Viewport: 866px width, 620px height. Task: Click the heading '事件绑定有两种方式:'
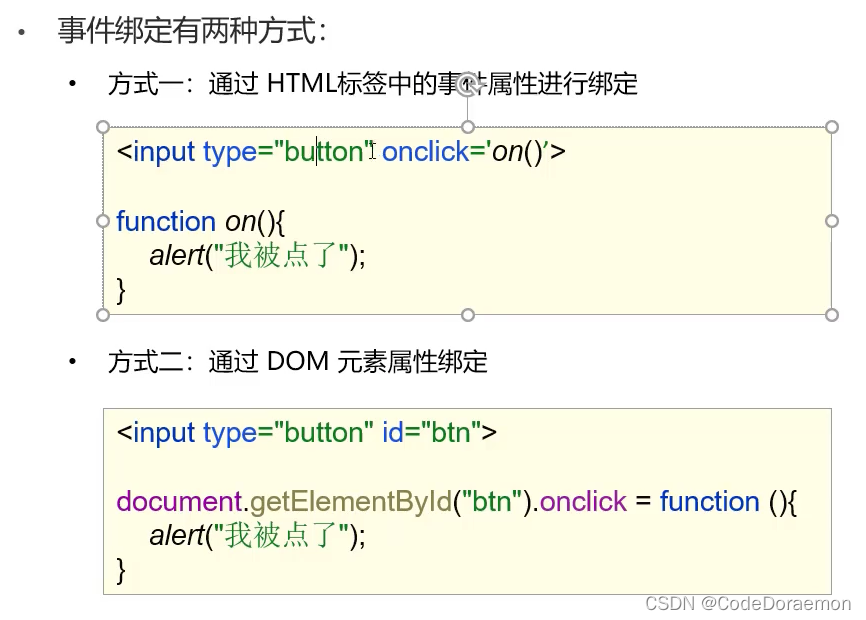[x=192, y=30]
